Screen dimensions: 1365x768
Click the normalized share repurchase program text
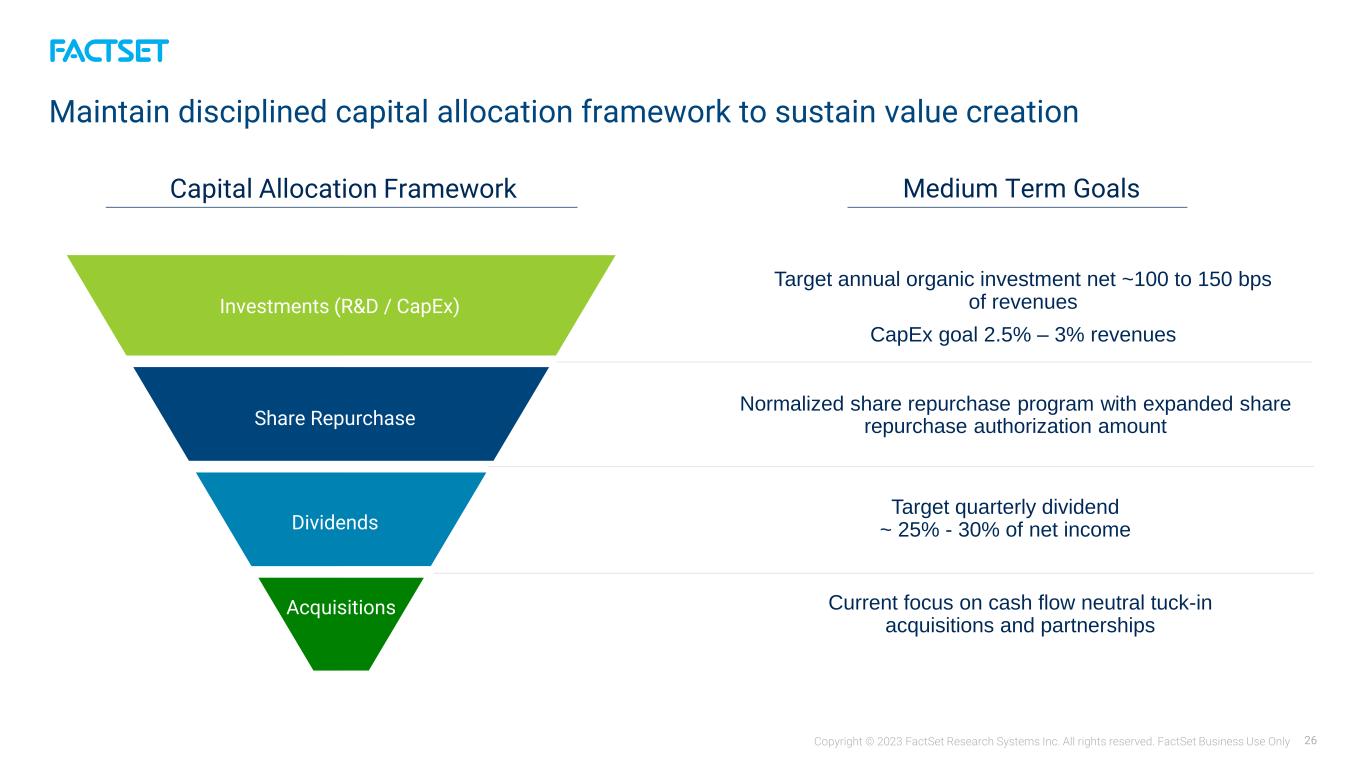point(1015,415)
